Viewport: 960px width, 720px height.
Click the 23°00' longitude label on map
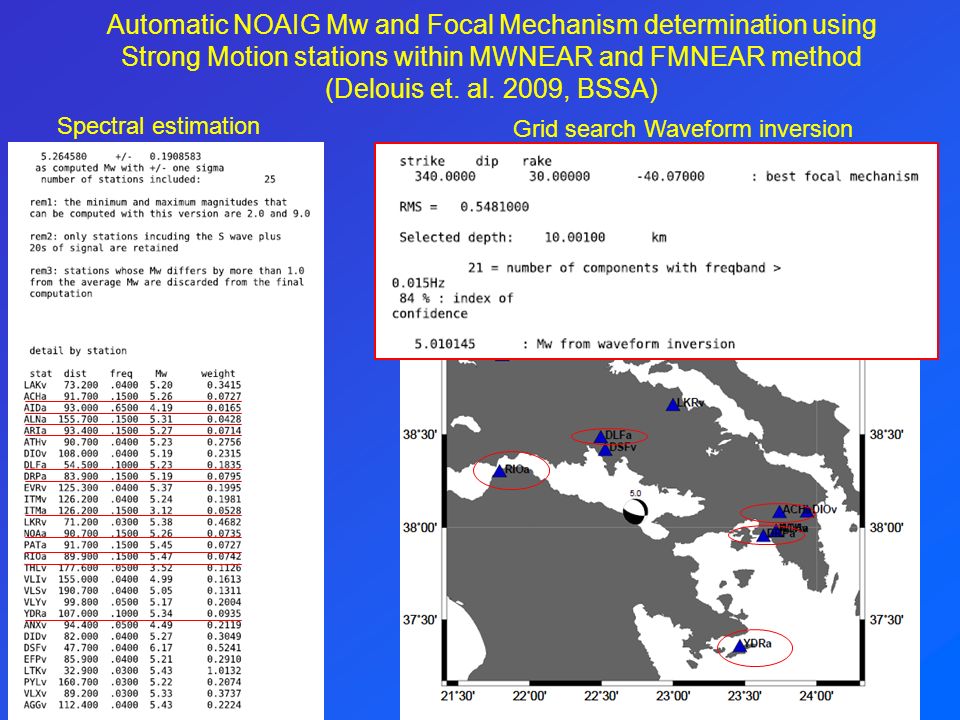pos(673,696)
